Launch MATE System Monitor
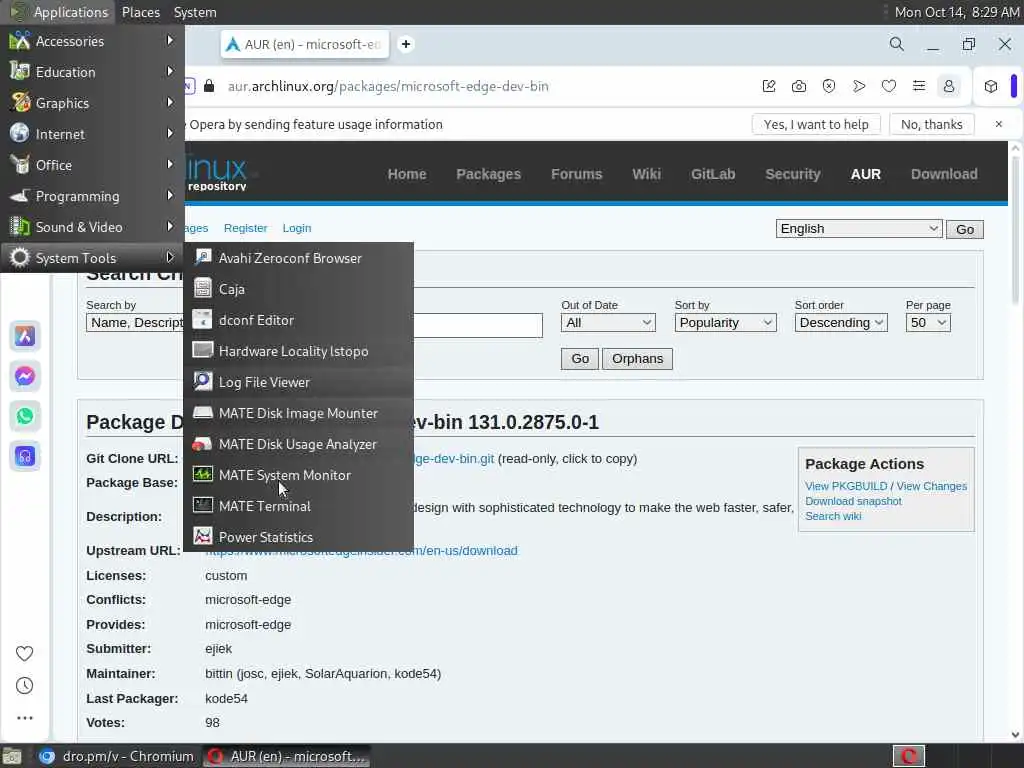Image resolution: width=1024 pixels, height=768 pixels. click(298, 475)
